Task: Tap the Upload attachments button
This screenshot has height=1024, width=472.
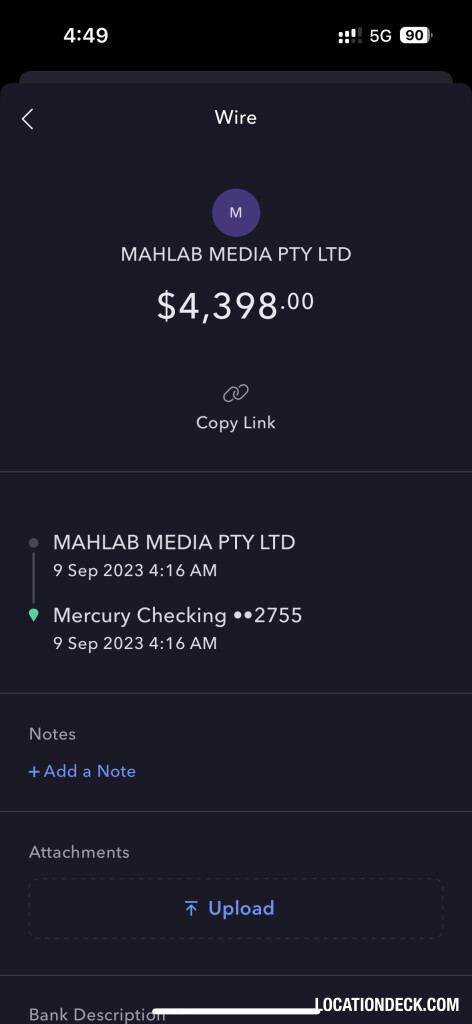Action: pyautogui.click(x=236, y=908)
